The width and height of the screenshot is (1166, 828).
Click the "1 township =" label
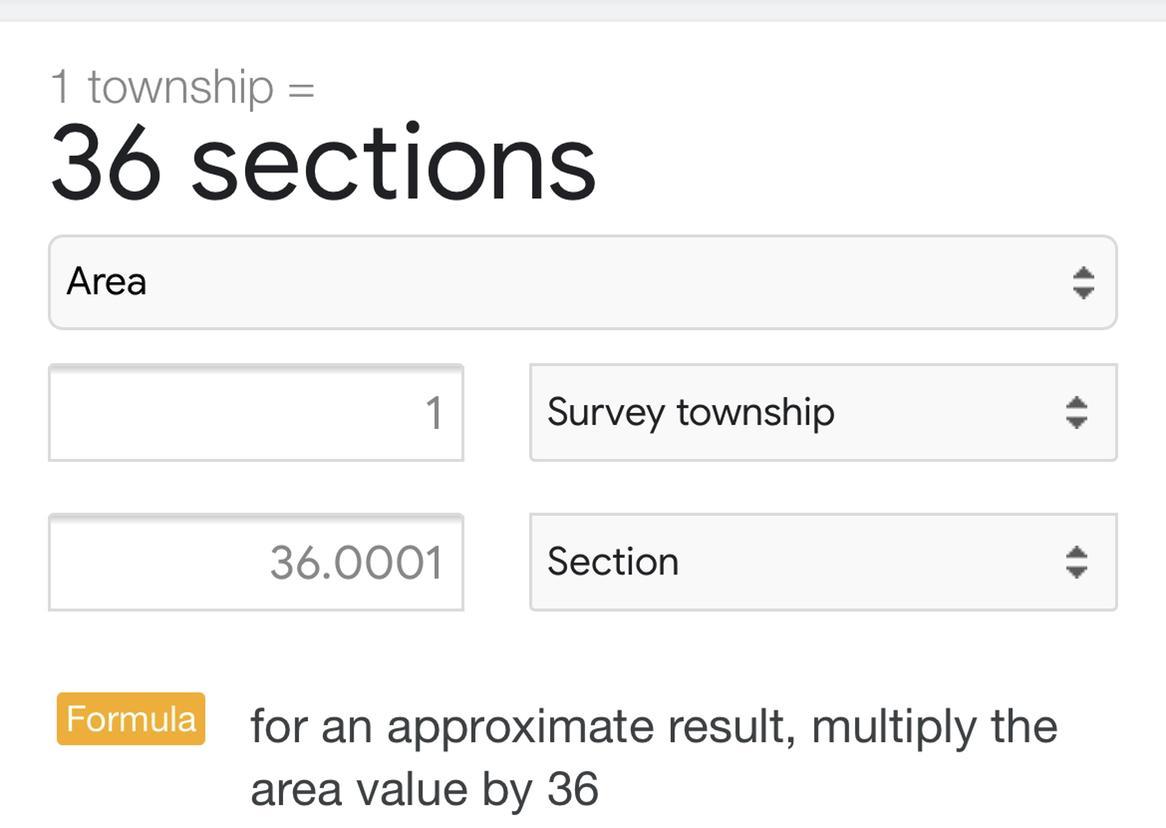tap(183, 87)
